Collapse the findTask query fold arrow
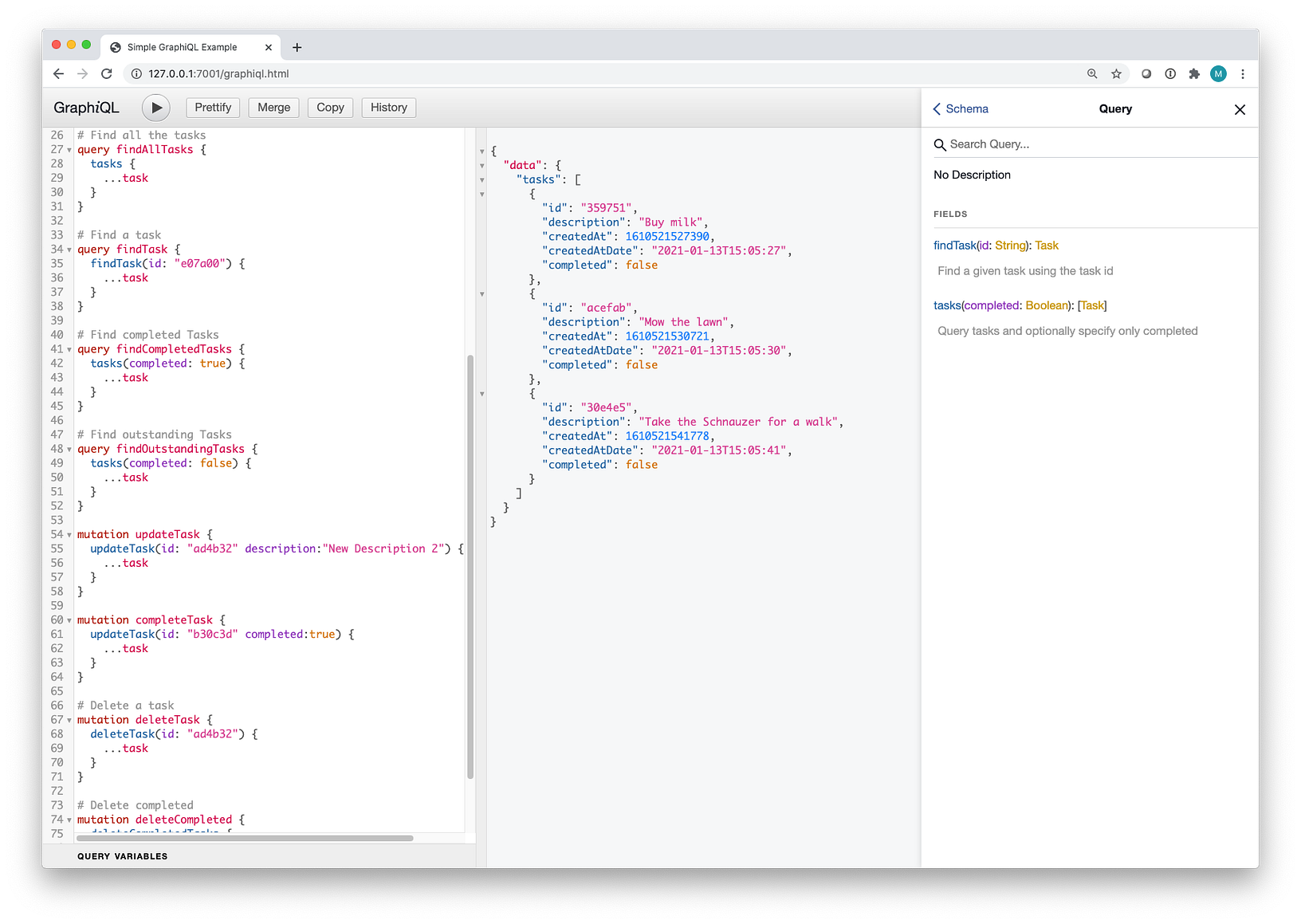 point(69,250)
